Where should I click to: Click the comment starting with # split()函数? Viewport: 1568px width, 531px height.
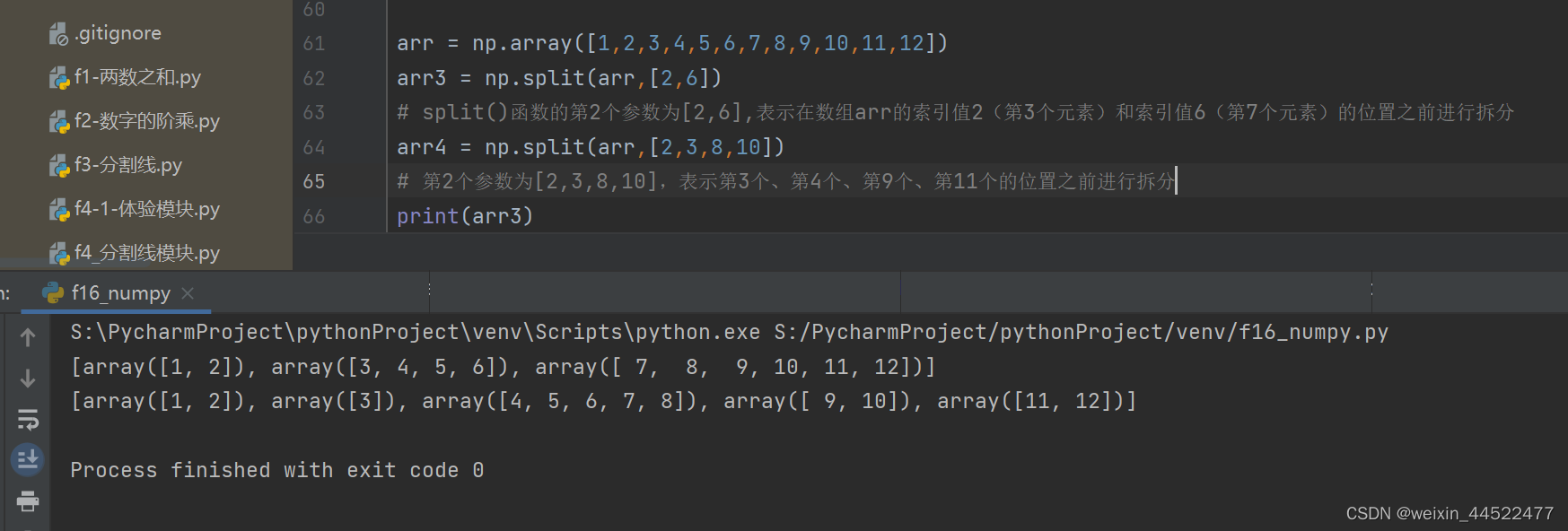click(956, 112)
